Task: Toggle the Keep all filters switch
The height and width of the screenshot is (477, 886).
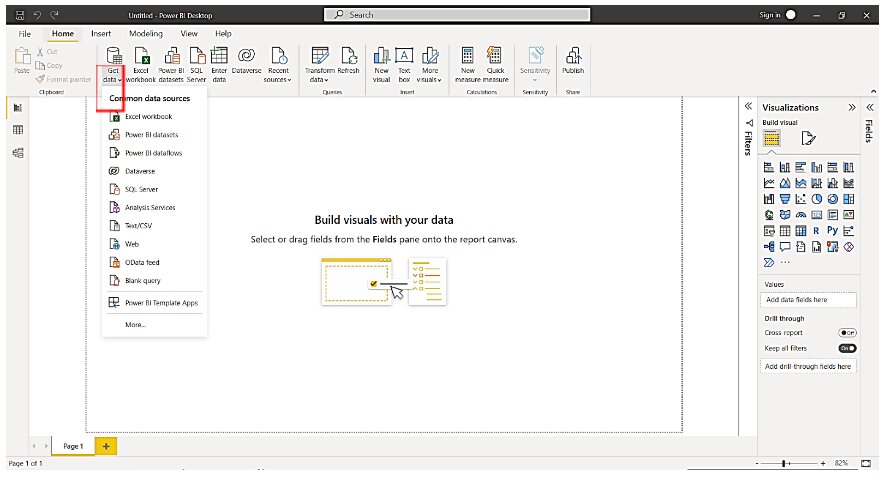Action: [847, 348]
